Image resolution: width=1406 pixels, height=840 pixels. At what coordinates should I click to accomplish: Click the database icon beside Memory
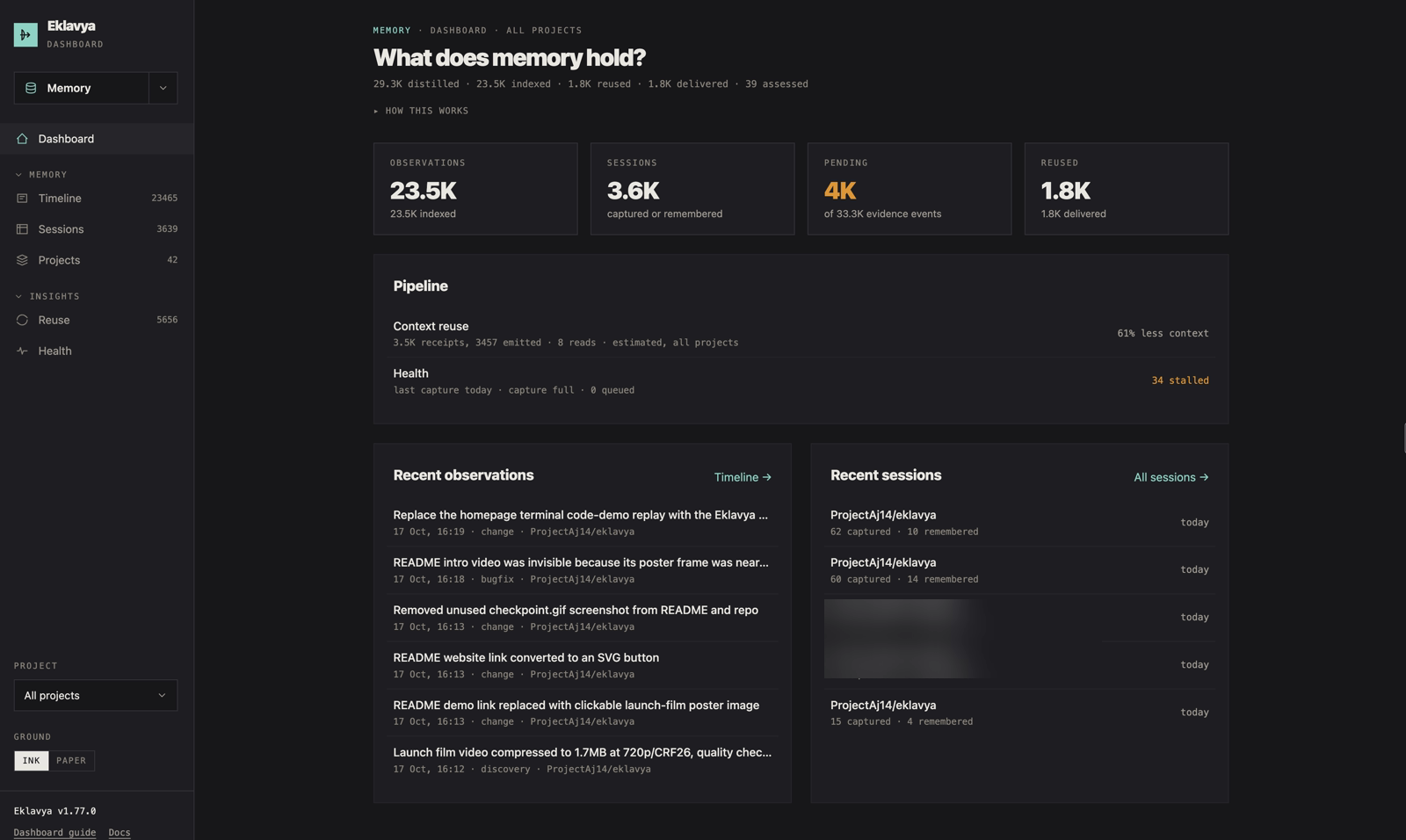pyautogui.click(x=31, y=88)
